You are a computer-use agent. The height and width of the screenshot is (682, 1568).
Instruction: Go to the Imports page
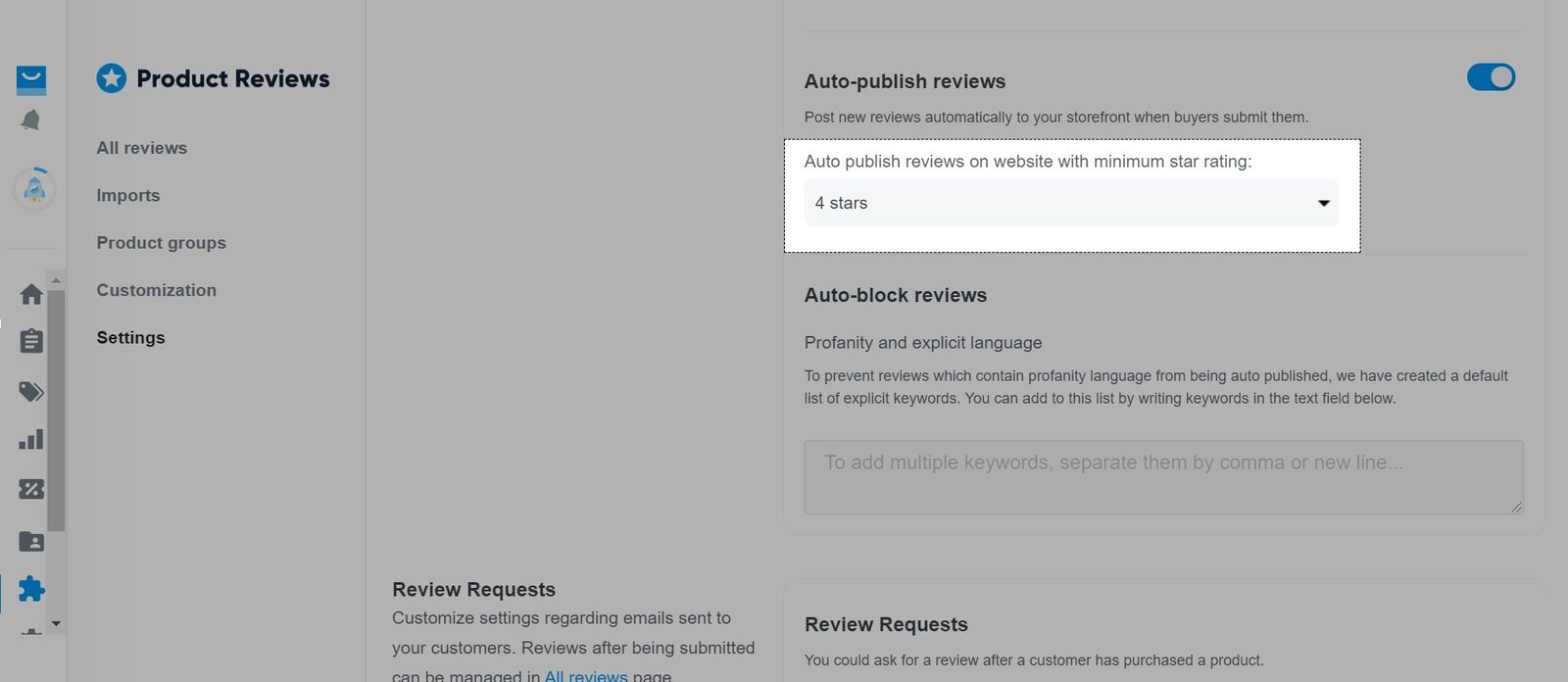(128, 196)
